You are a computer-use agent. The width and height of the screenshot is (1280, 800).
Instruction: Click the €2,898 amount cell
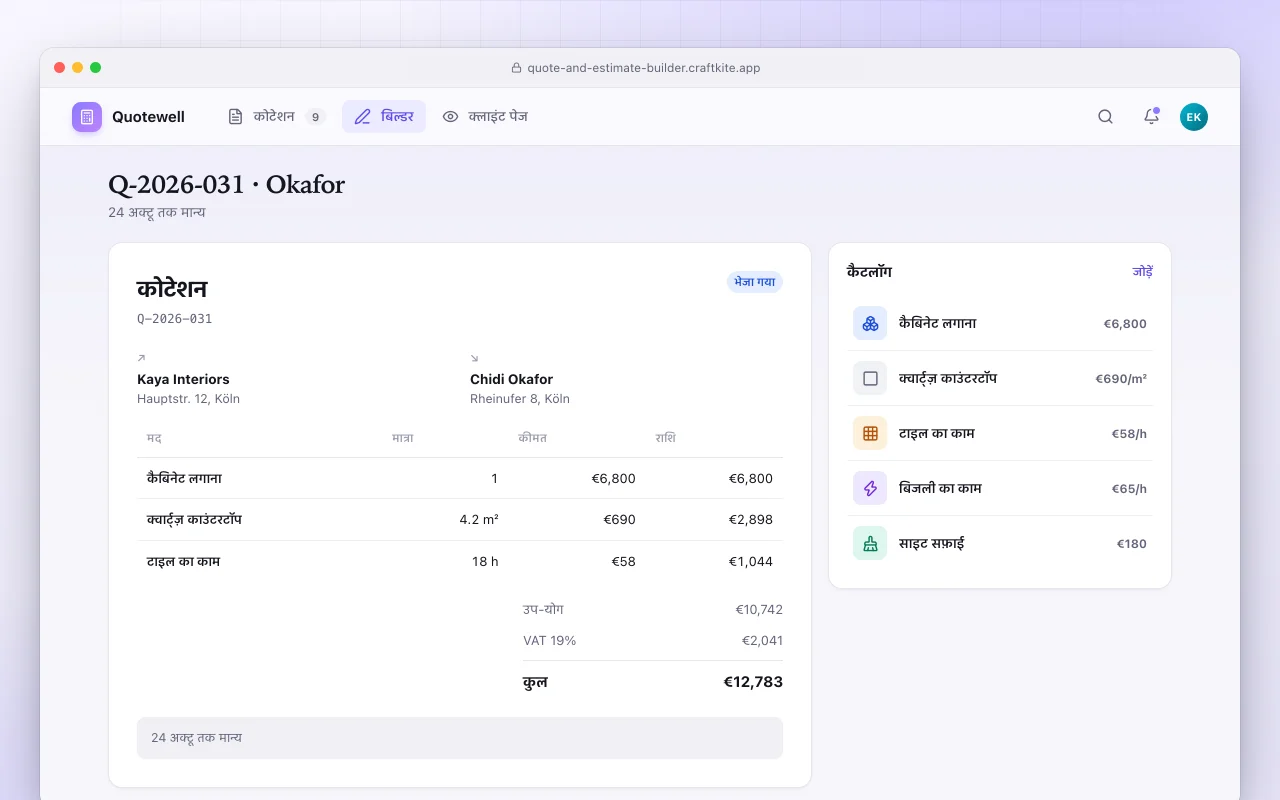click(751, 520)
